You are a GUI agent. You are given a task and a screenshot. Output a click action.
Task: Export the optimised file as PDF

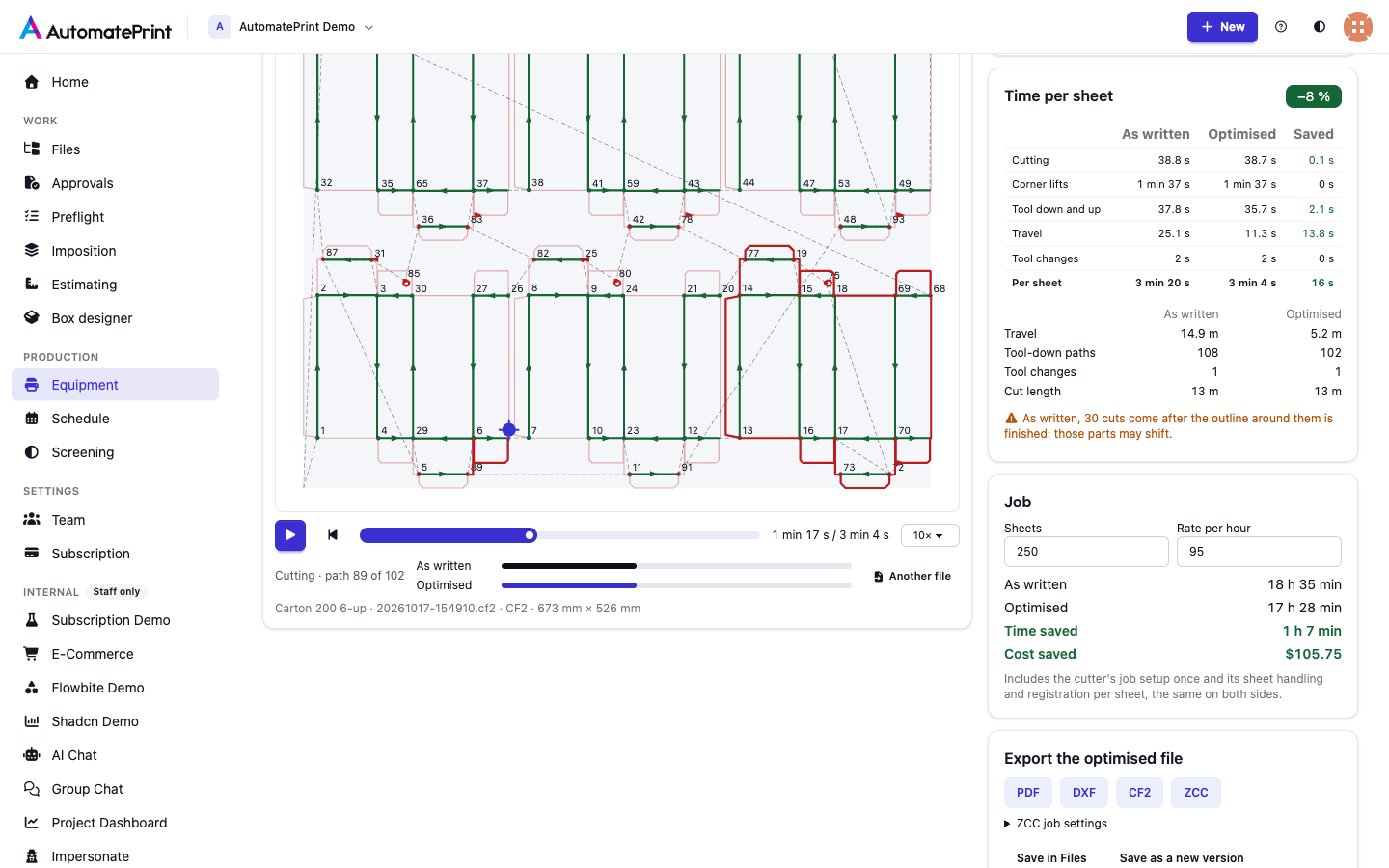(1028, 793)
